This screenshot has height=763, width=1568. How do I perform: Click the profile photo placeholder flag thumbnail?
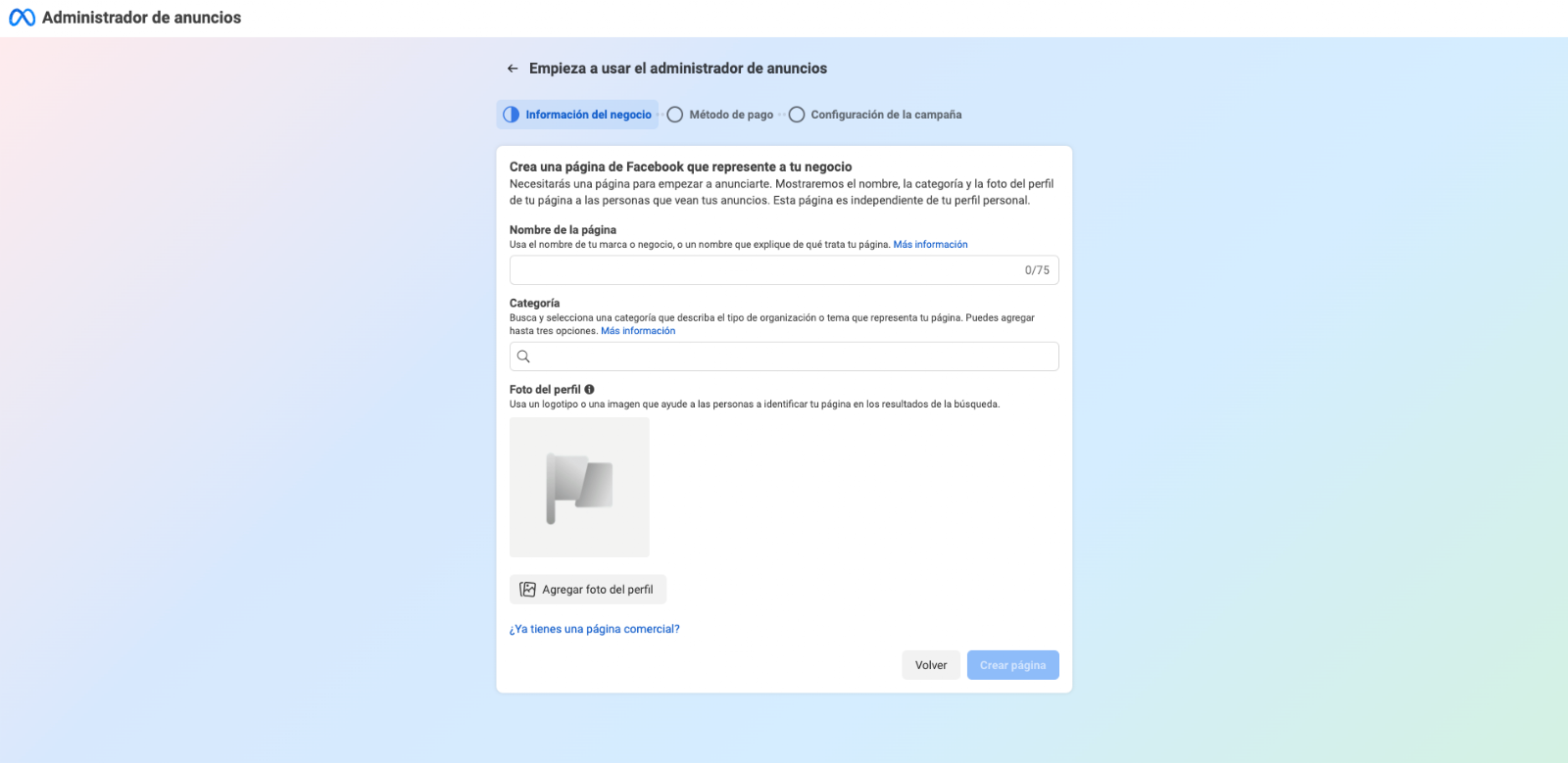(579, 488)
